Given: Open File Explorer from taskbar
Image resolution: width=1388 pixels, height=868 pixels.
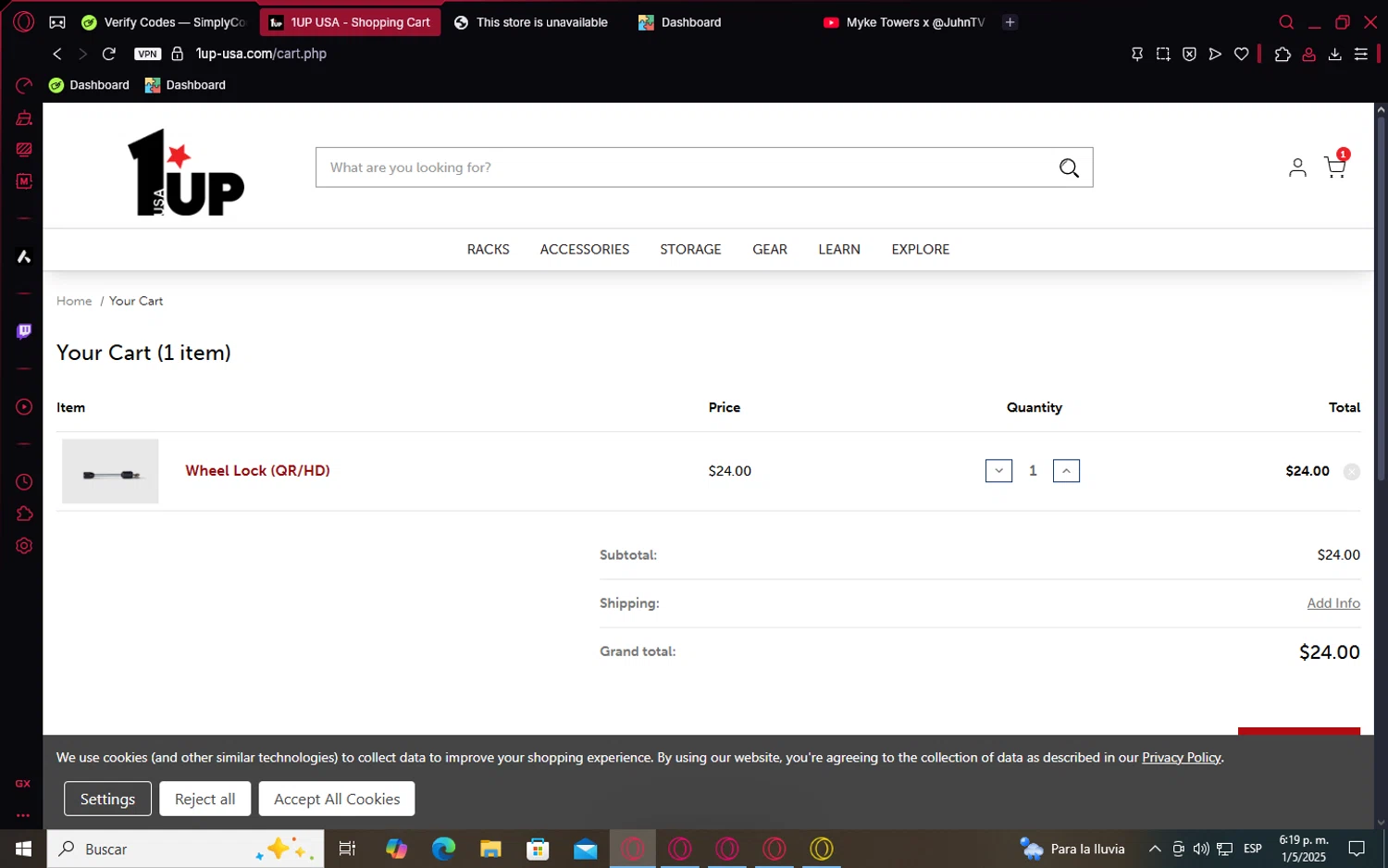Looking at the screenshot, I should (x=490, y=849).
